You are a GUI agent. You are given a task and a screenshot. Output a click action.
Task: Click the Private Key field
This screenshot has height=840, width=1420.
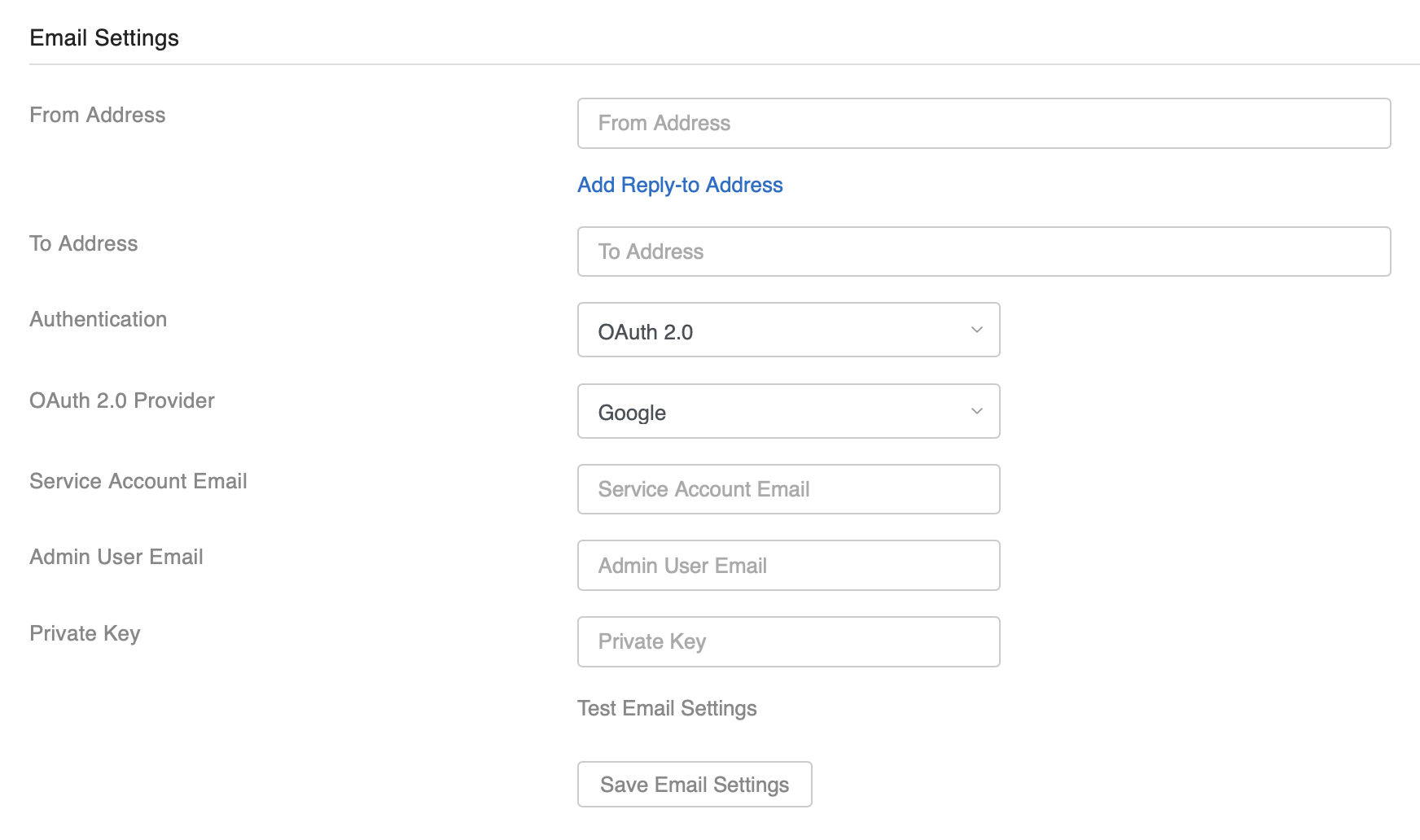click(x=788, y=641)
